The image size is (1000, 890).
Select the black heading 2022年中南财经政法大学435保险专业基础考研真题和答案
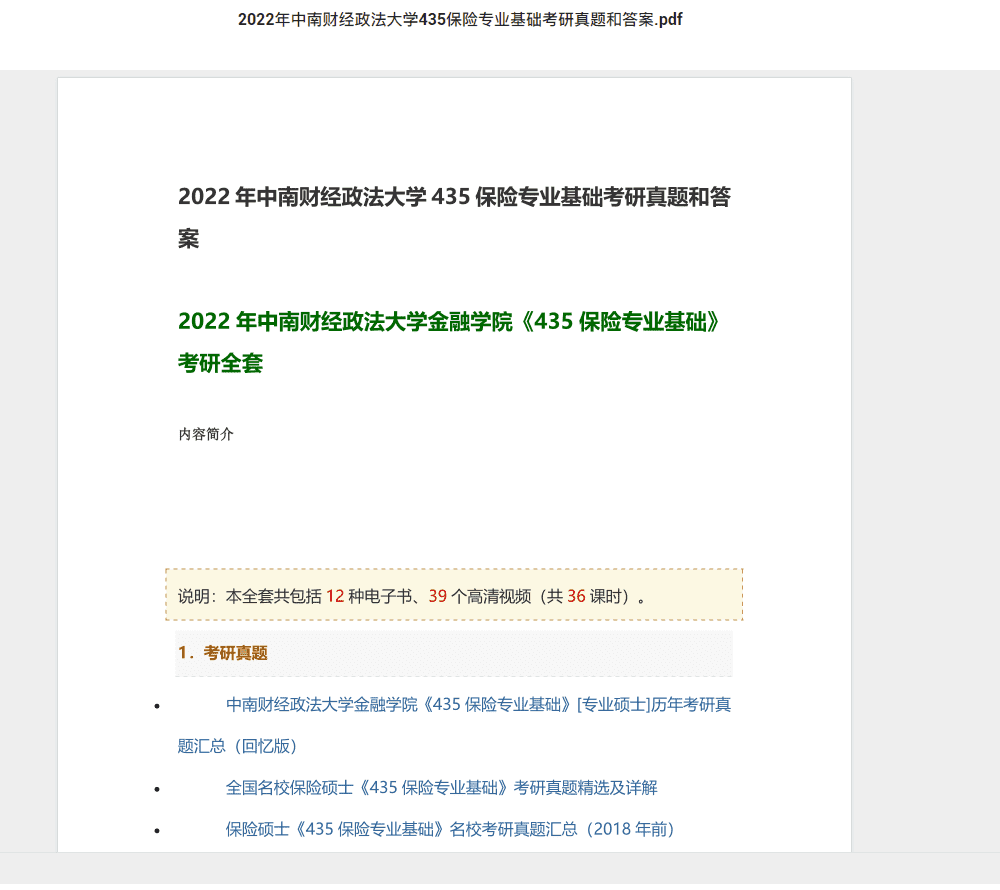(x=454, y=217)
